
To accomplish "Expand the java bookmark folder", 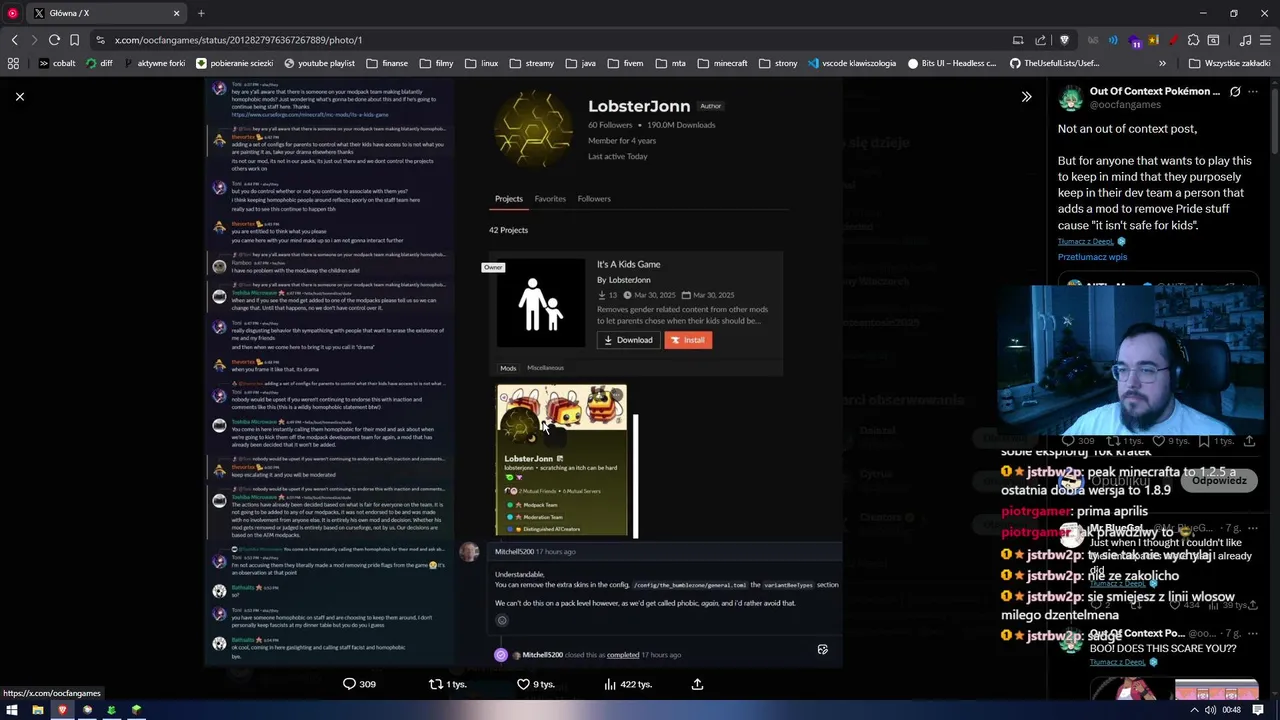I will coord(580,63).
